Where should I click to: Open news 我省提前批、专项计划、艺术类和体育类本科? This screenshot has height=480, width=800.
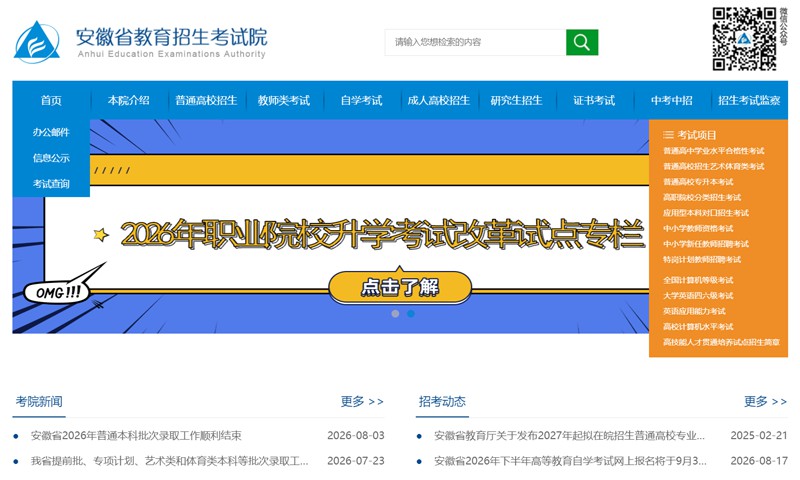(169, 461)
